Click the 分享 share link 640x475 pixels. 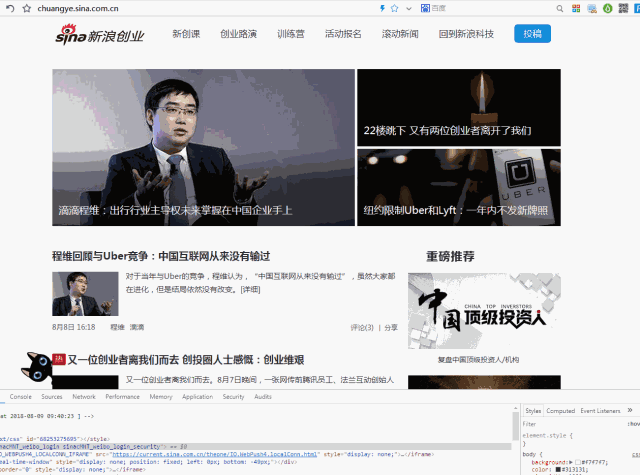(x=391, y=327)
